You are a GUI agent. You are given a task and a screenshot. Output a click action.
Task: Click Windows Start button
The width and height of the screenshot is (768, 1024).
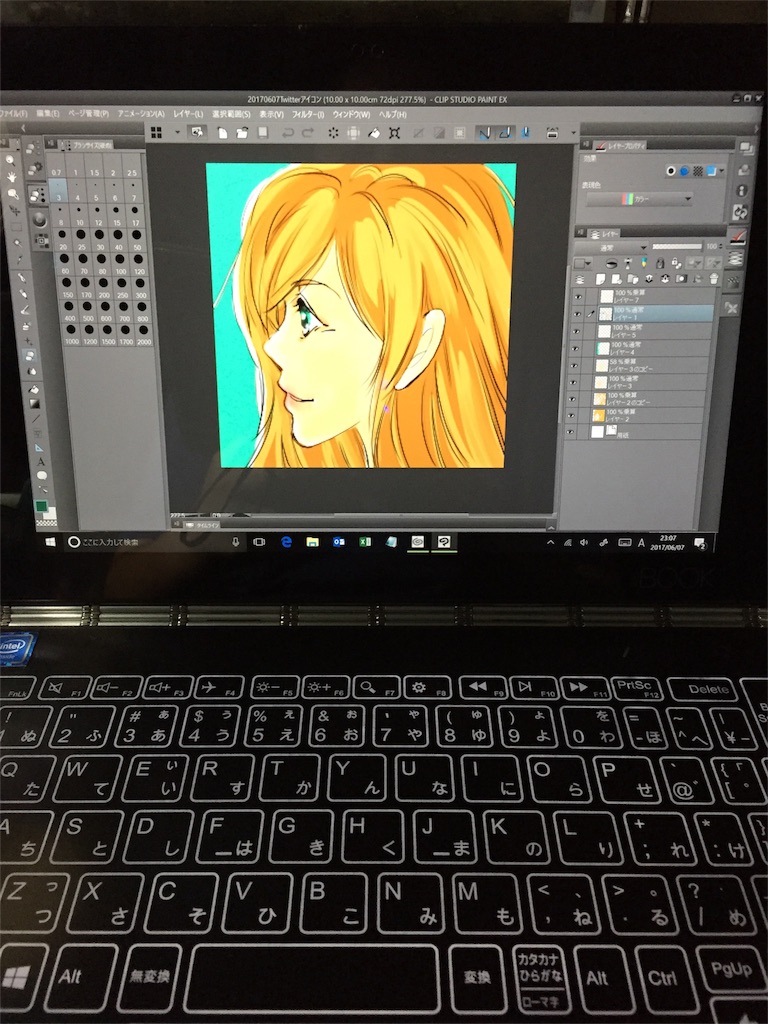(x=50, y=541)
